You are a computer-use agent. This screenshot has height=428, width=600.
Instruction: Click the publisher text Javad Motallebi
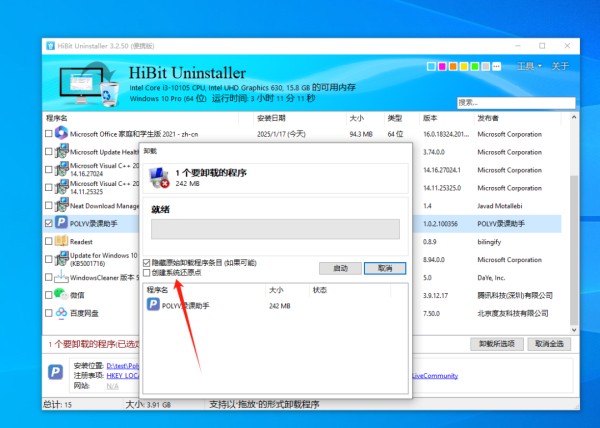coord(500,206)
